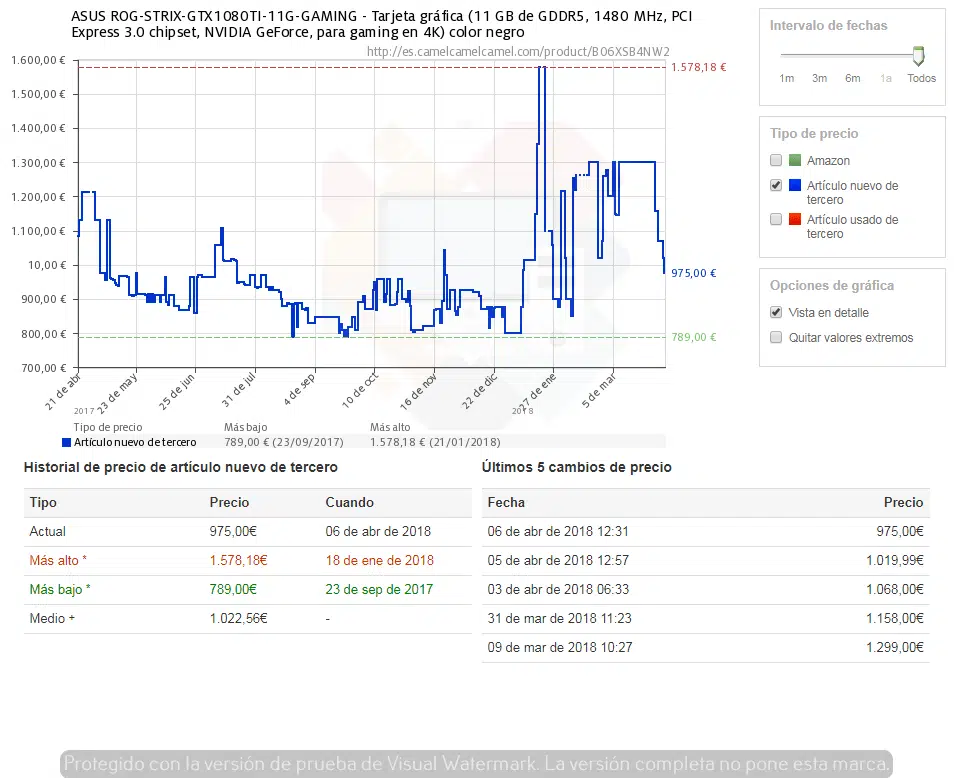Click the 1.158,00€ price change value
The height and width of the screenshot is (778, 954).
click(x=895, y=619)
